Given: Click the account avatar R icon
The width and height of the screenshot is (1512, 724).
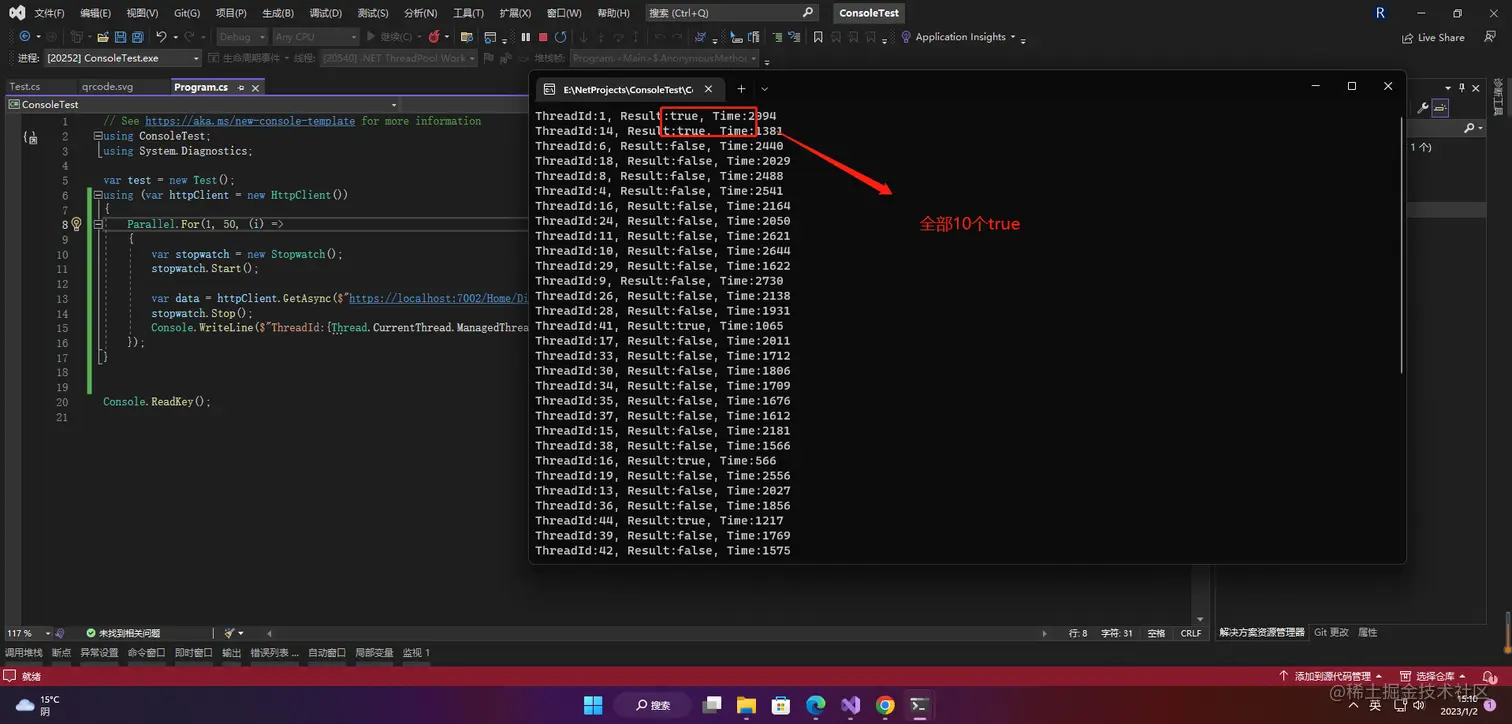Looking at the screenshot, I should tap(1380, 13).
